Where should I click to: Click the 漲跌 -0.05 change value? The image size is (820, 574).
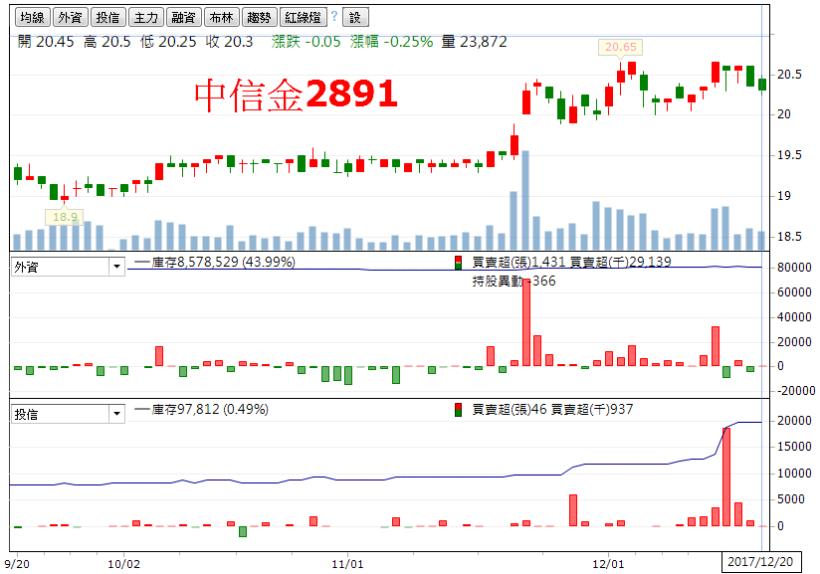(306, 42)
